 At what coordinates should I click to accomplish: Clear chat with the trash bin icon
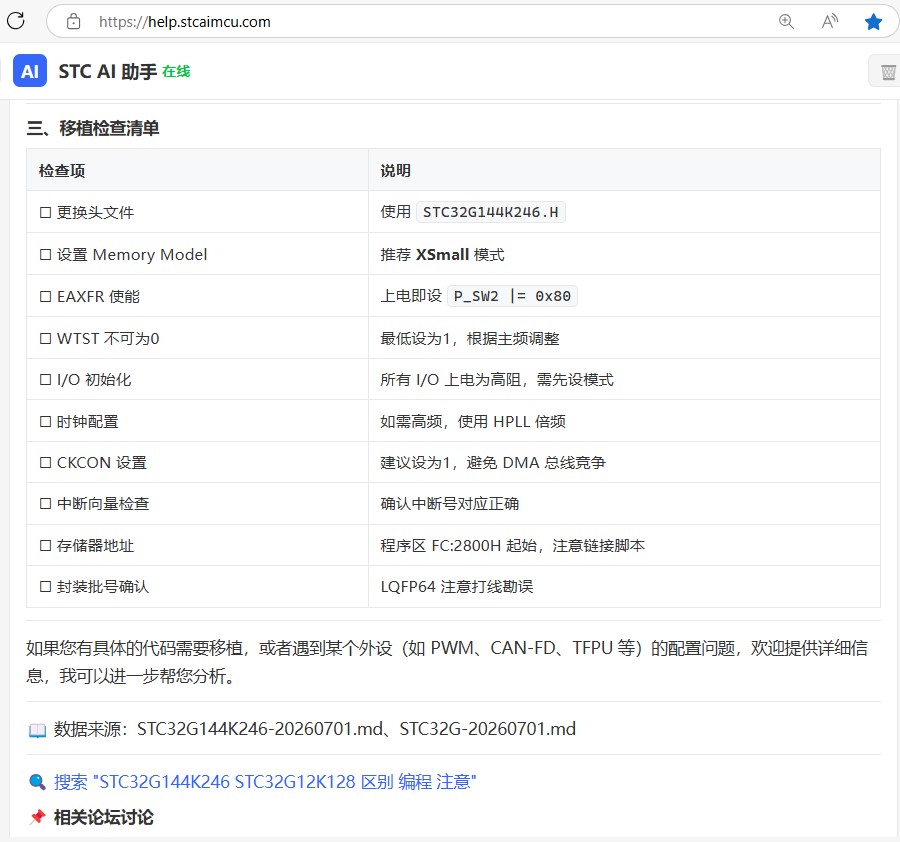click(888, 72)
